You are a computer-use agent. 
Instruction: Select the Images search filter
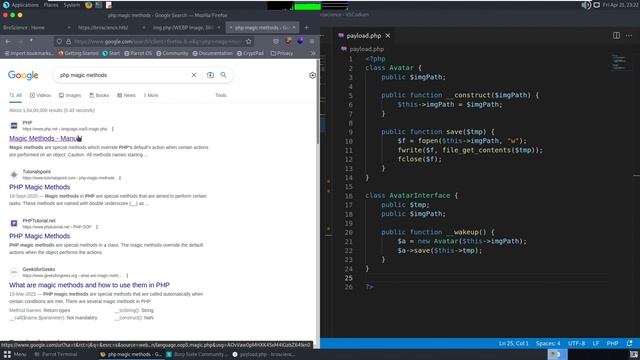coord(70,95)
